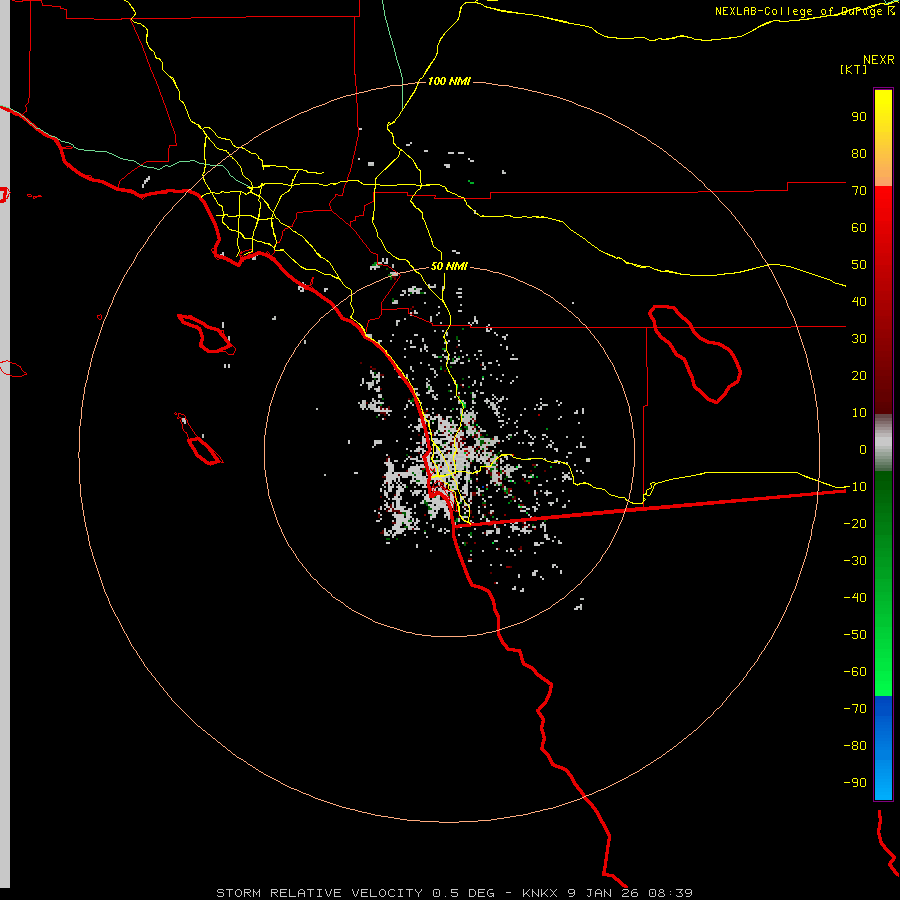Click the -60 value on the velocity scale
Image resolution: width=900 pixels, height=900 pixels.
coord(855,672)
